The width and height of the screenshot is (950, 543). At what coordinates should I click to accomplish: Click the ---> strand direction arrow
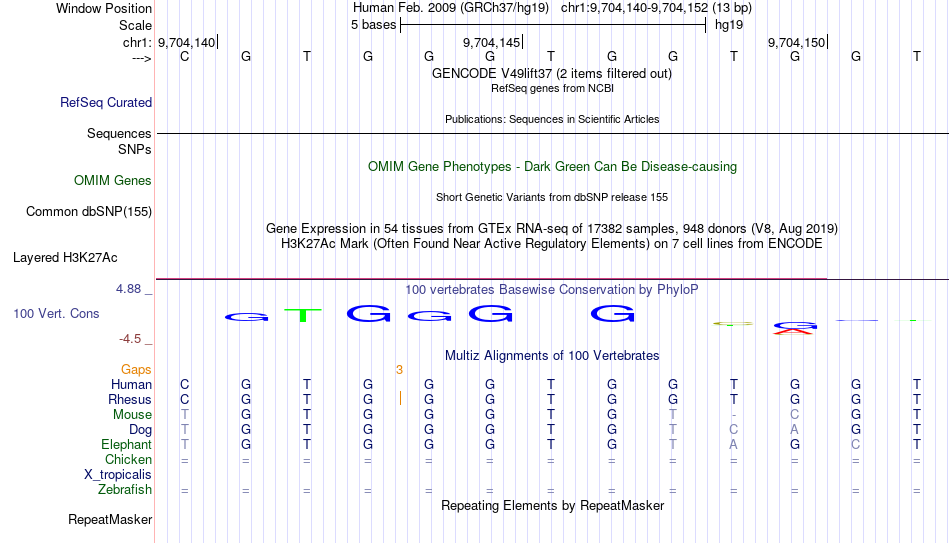142,58
